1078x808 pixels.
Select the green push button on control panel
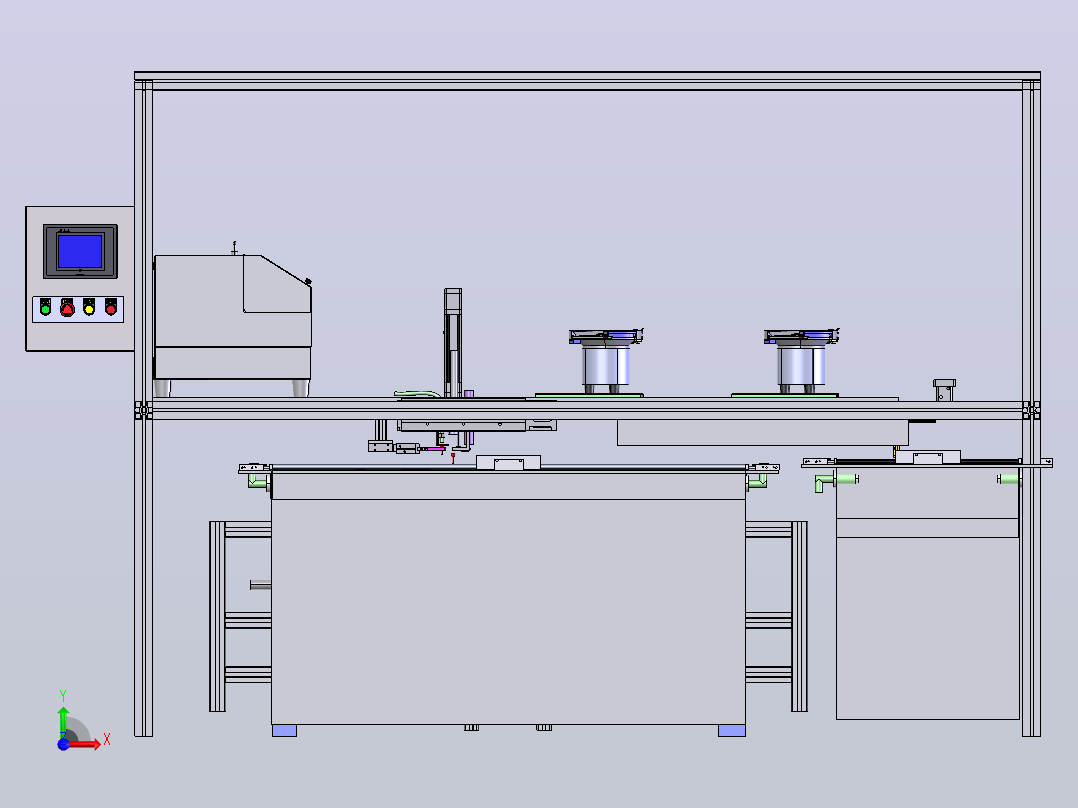(x=45, y=309)
